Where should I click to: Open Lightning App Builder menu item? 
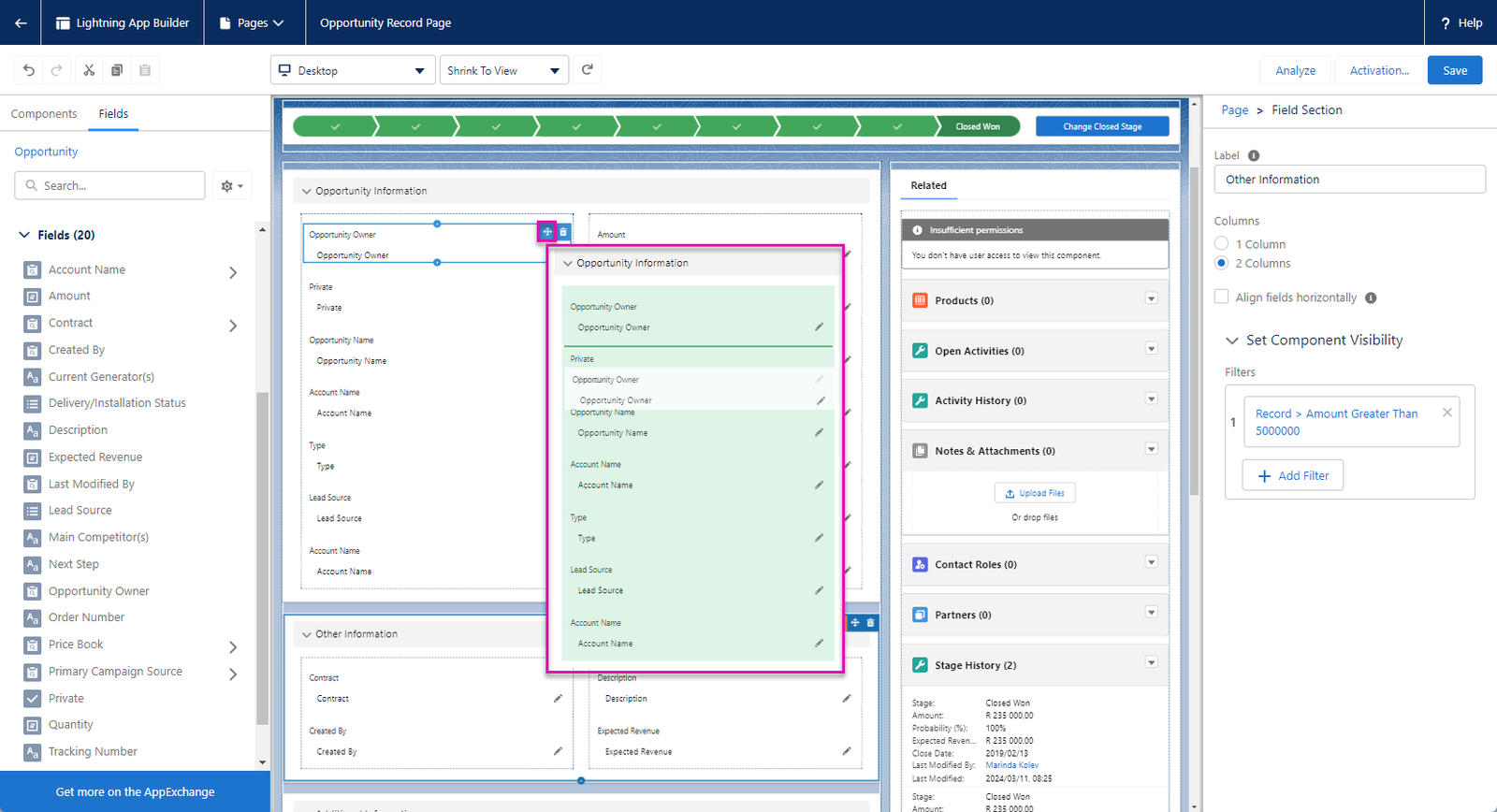coord(123,22)
